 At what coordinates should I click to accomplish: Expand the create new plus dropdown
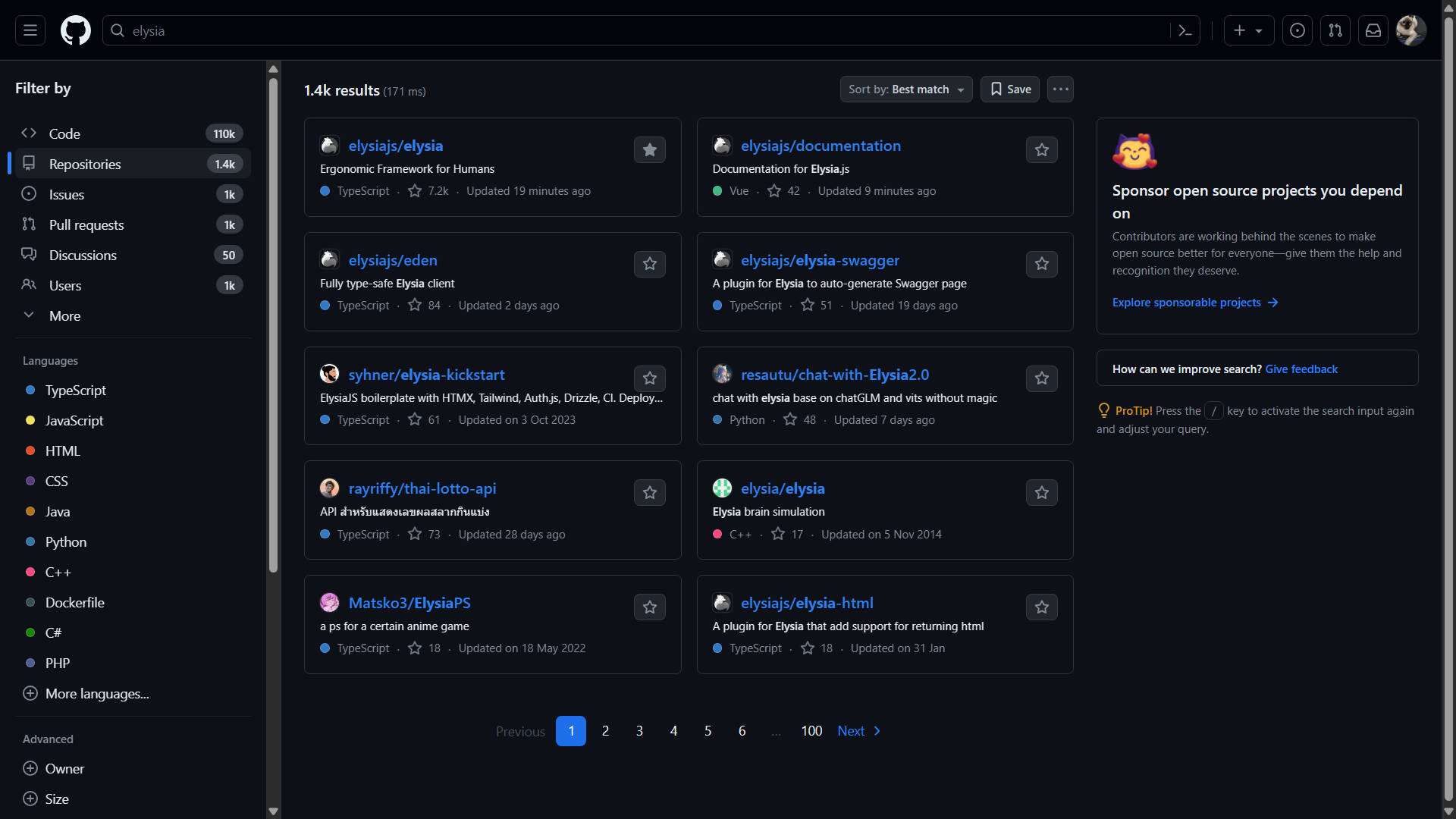(1248, 30)
